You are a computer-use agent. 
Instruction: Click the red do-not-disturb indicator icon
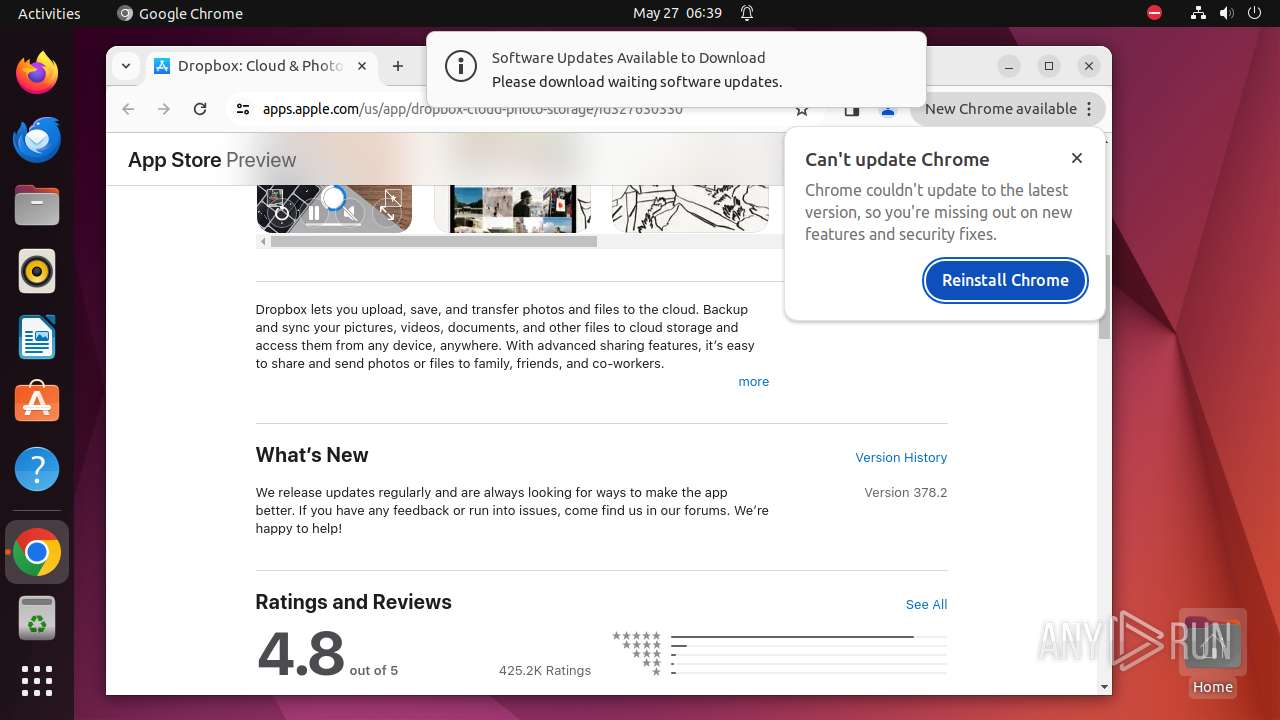click(1155, 13)
